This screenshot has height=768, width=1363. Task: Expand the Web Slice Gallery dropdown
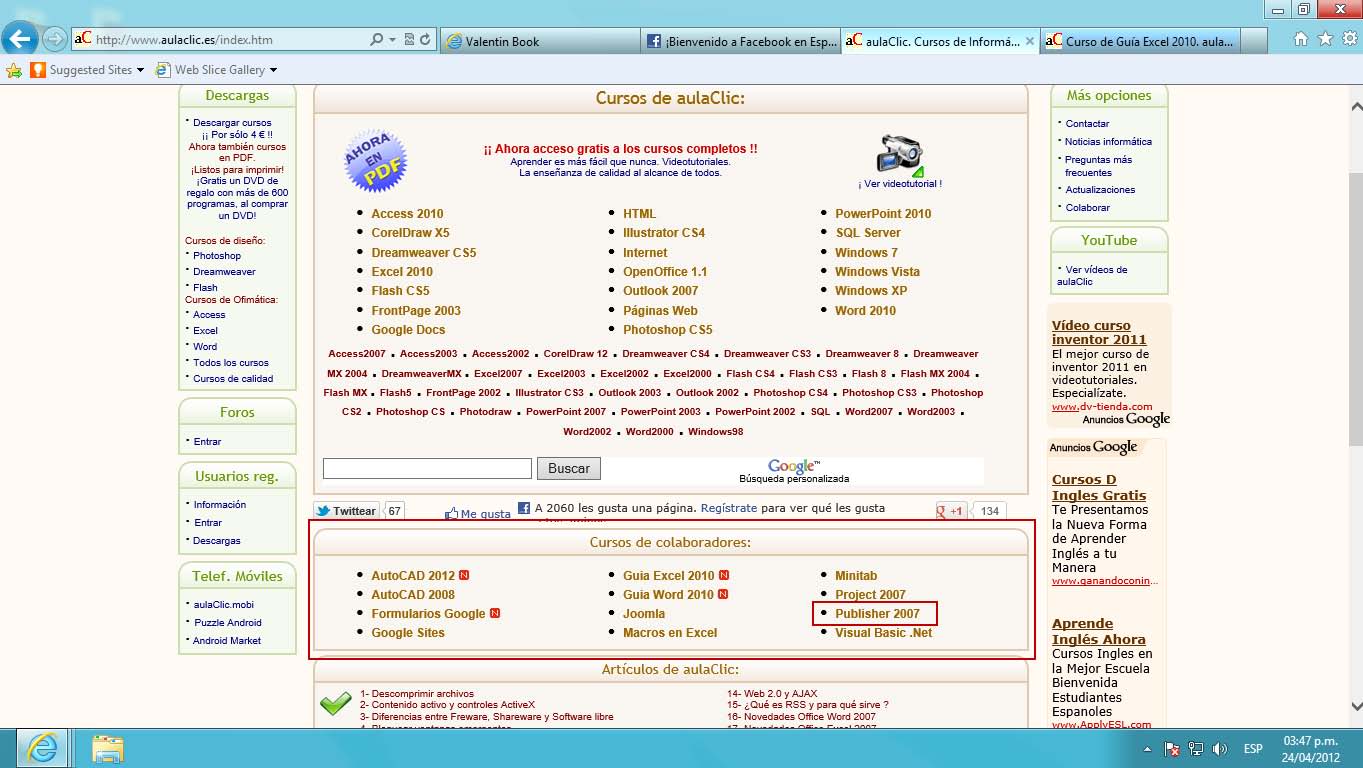pos(273,70)
